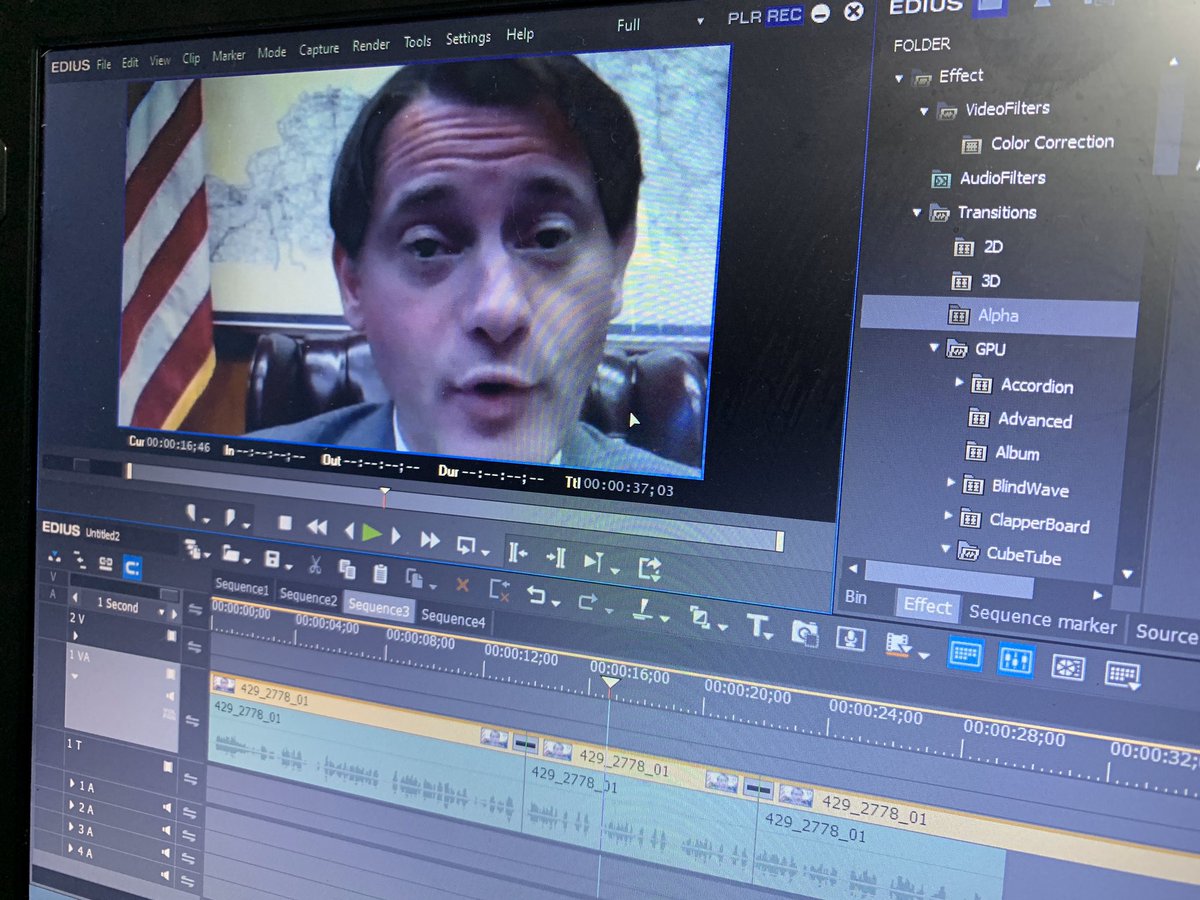Collapse the GPU folder

[x=934, y=348]
